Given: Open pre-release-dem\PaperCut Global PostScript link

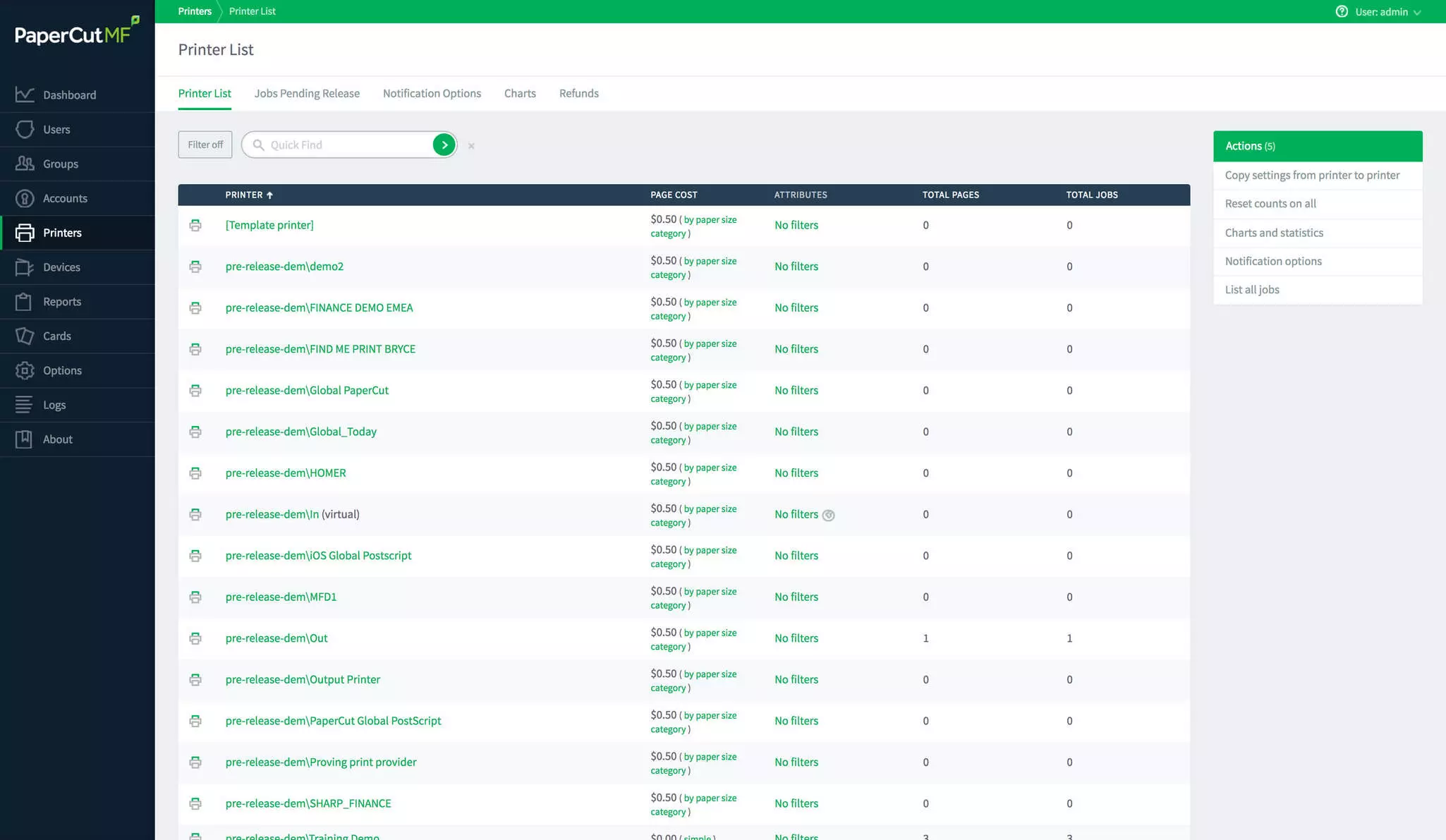Looking at the screenshot, I should [333, 721].
